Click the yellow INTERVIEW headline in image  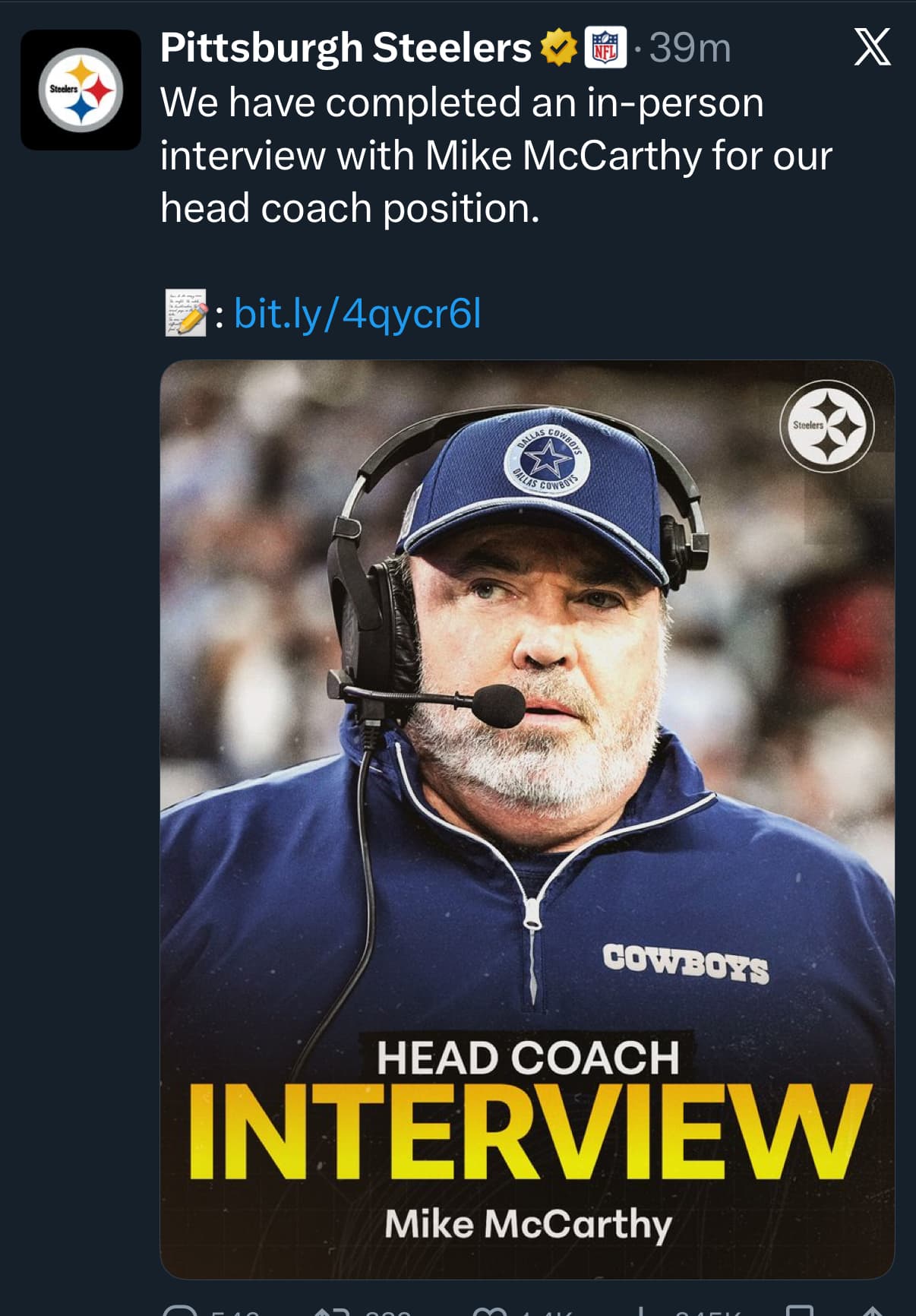527,1132
